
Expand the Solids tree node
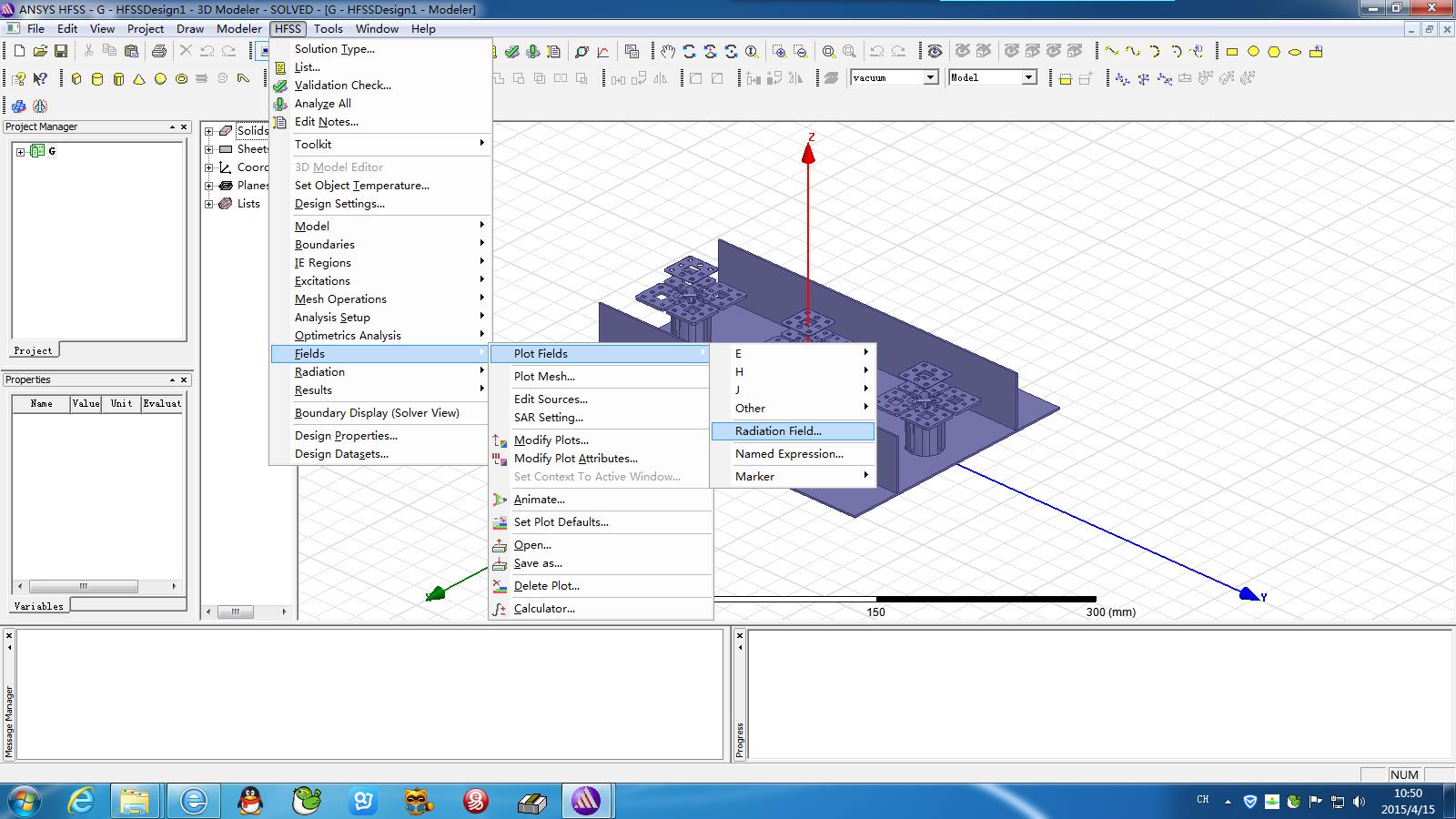208,131
